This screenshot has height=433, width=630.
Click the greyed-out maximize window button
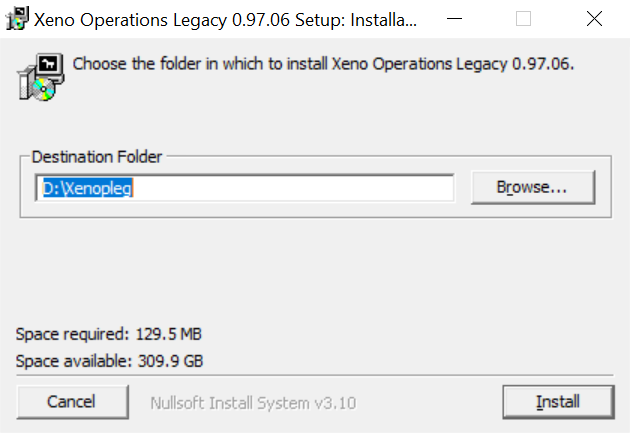524,18
